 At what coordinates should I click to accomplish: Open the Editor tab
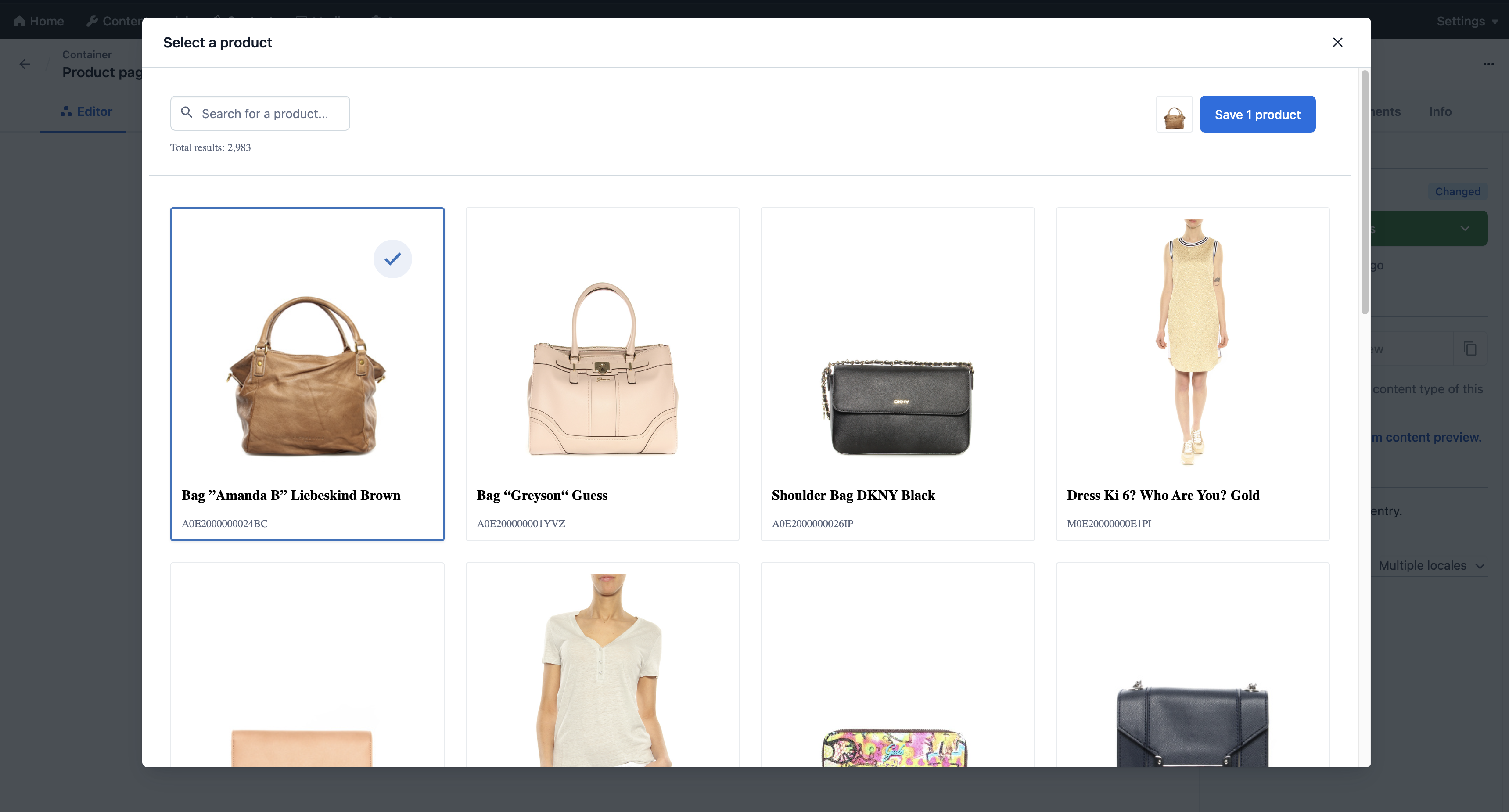click(94, 111)
